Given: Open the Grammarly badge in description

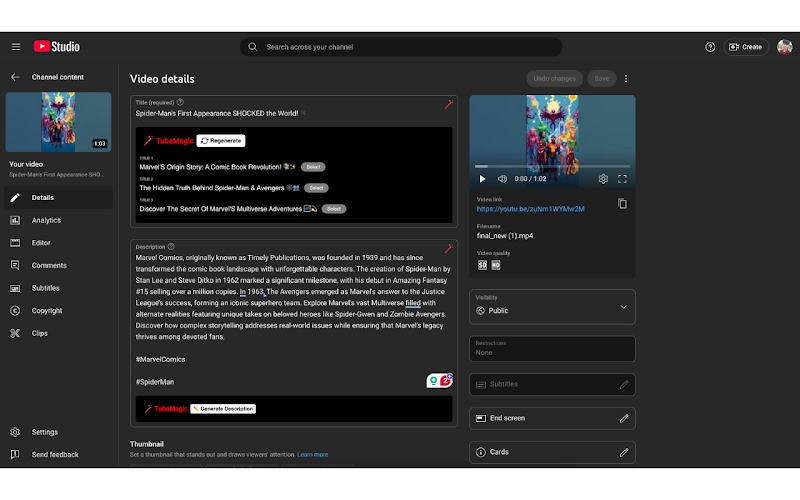Looking at the screenshot, I should [439, 381].
